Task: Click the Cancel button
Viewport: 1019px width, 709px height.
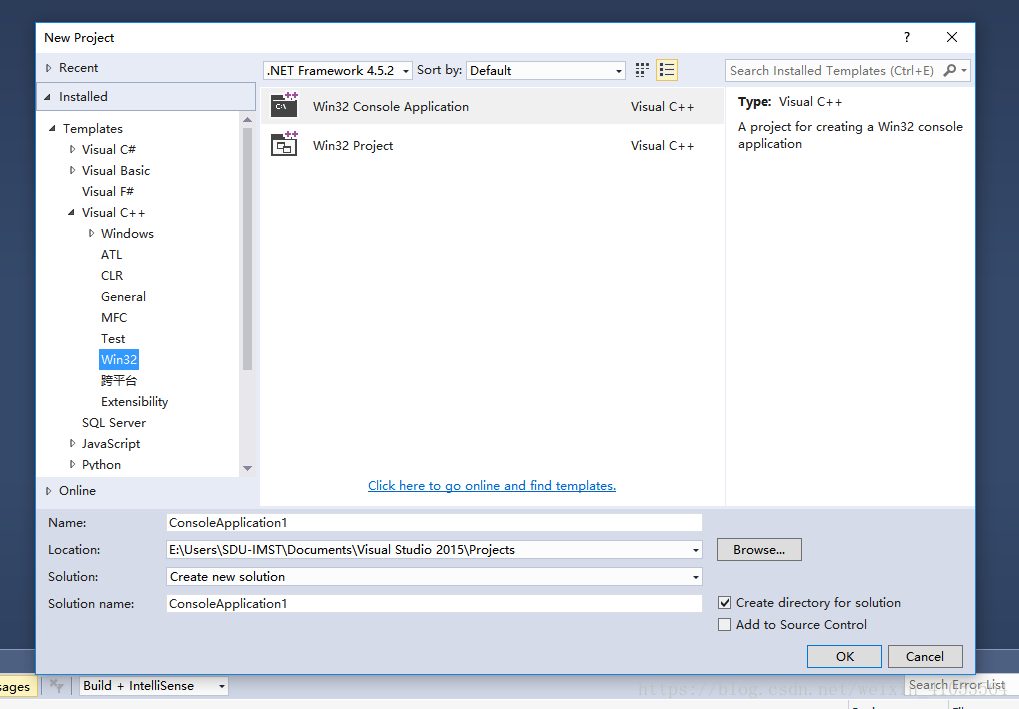Action: pyautogui.click(x=925, y=656)
